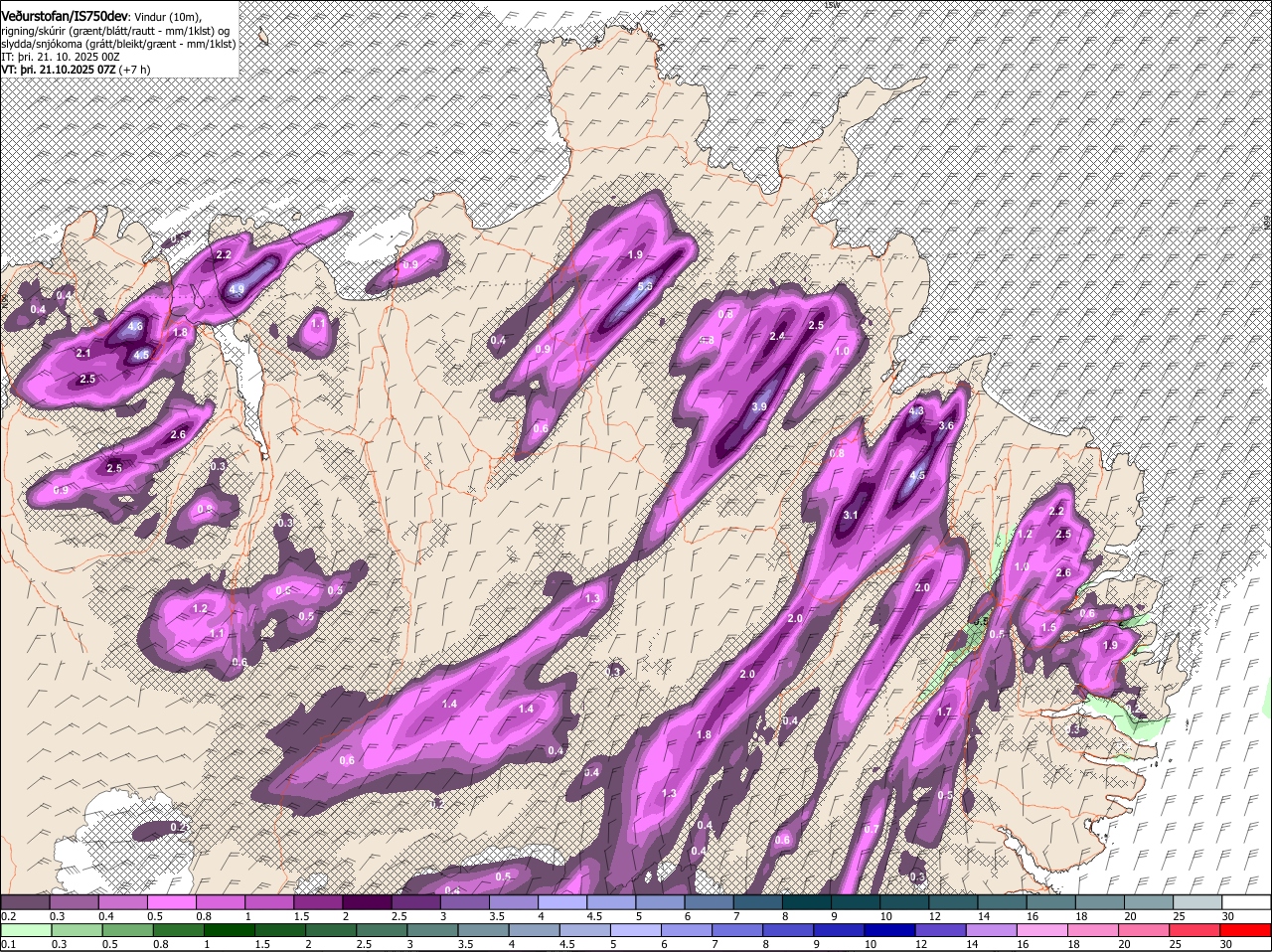Pick the upper legend swatch between 1 and 1.5
Screen dimensions: 1272x952
click(270, 902)
